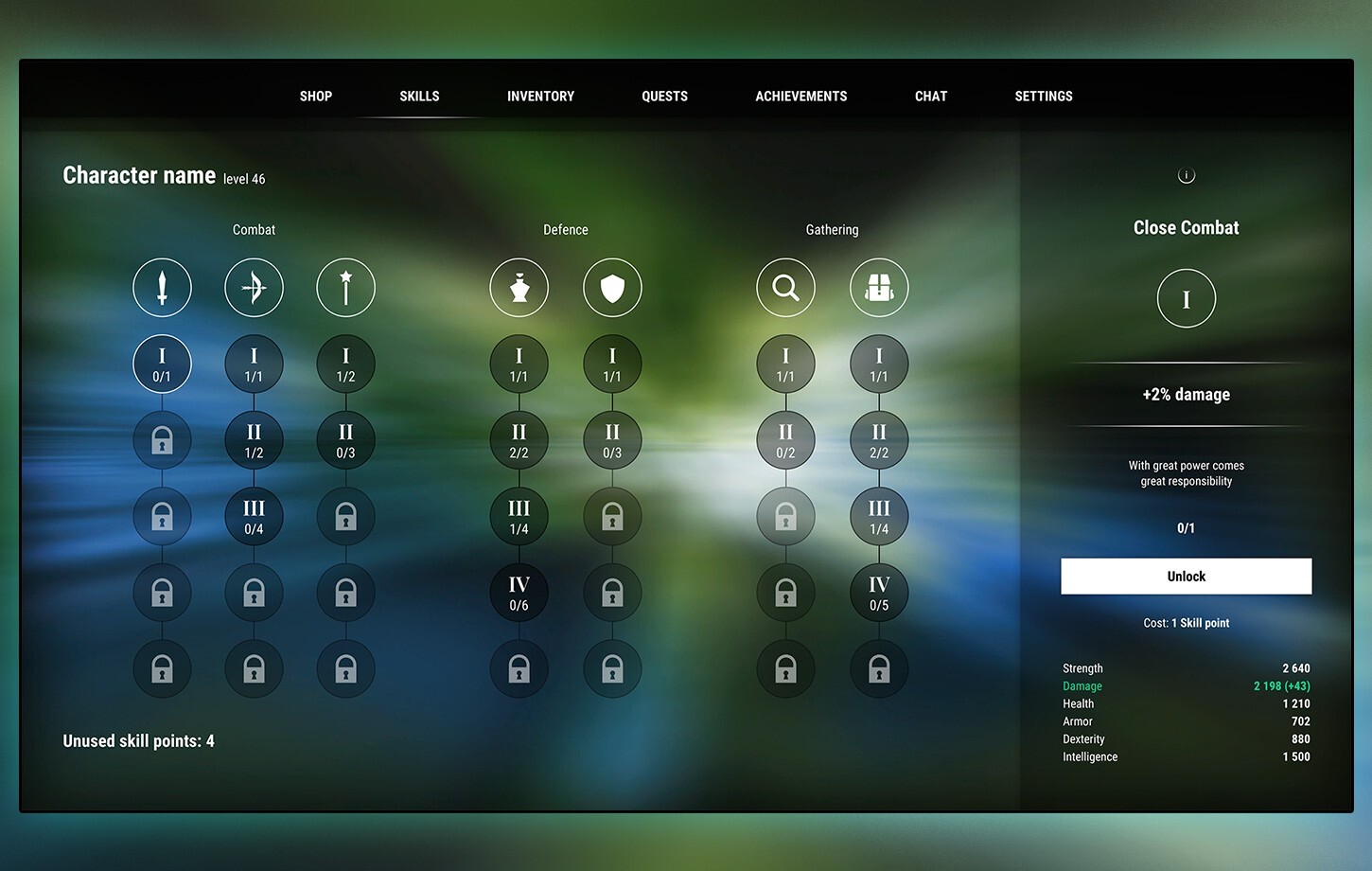
Task: Click the info icon above Close Combat
Action: pos(1186,175)
